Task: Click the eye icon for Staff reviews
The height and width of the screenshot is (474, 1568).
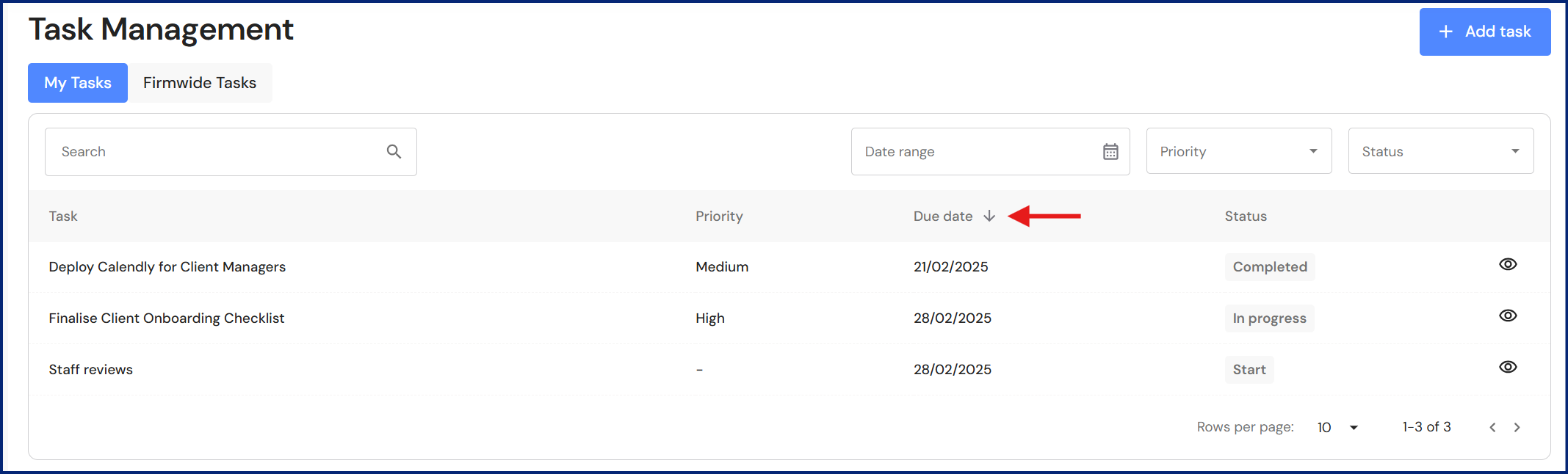Action: click(1508, 367)
